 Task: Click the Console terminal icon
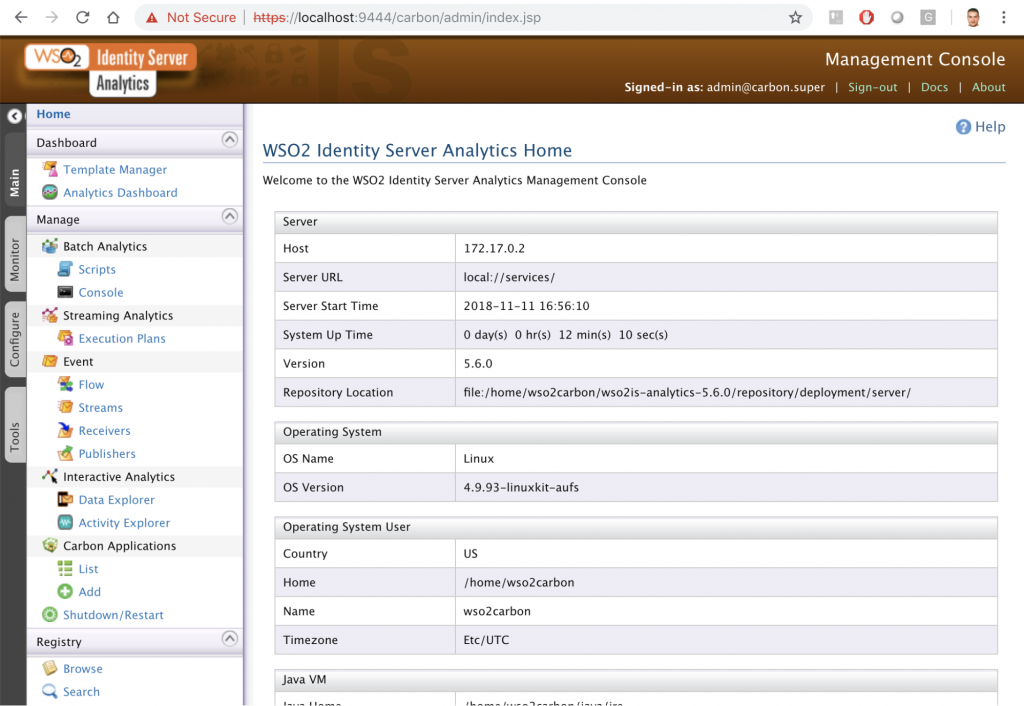[65, 293]
